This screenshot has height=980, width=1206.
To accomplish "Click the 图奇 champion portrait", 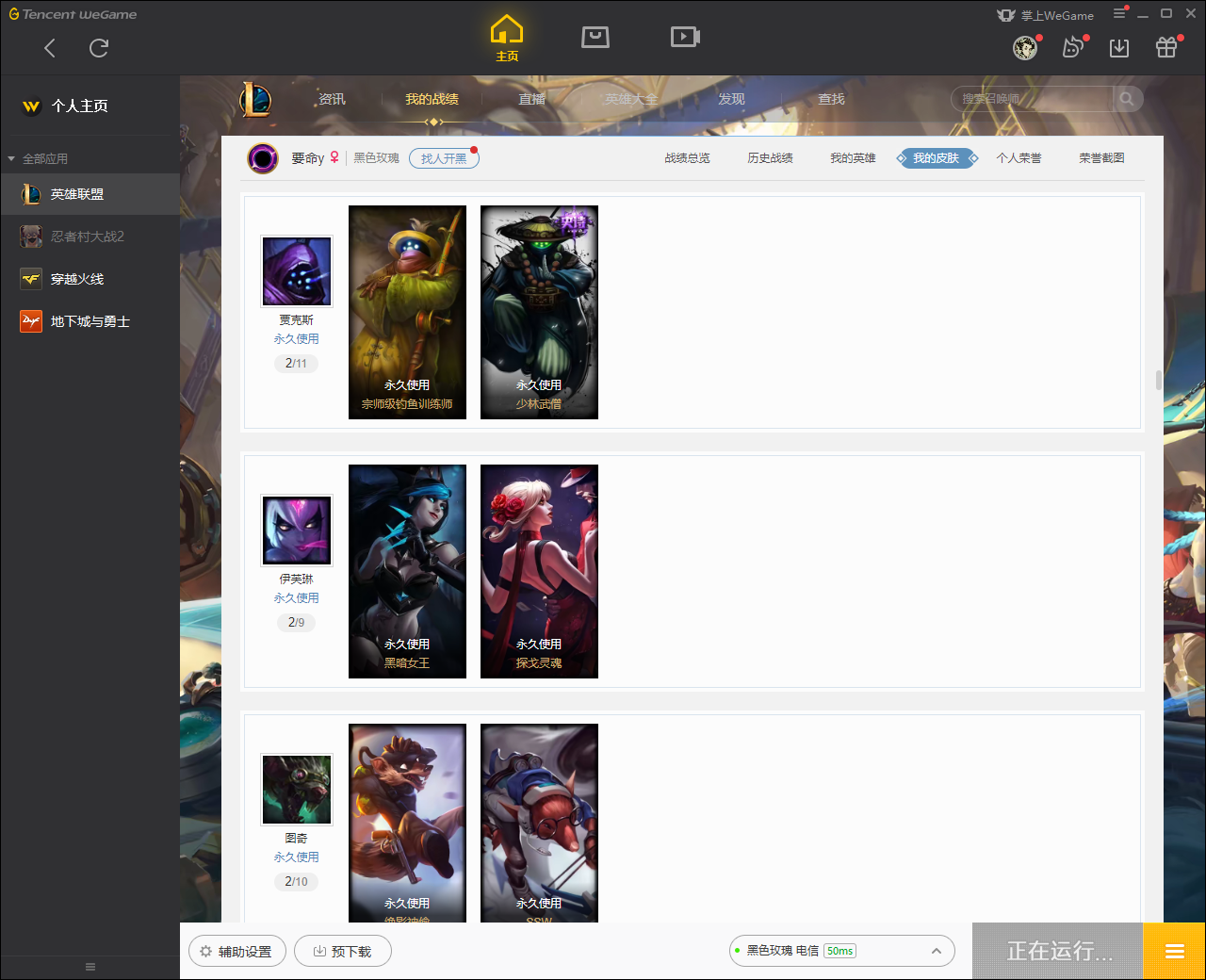I will (297, 790).
